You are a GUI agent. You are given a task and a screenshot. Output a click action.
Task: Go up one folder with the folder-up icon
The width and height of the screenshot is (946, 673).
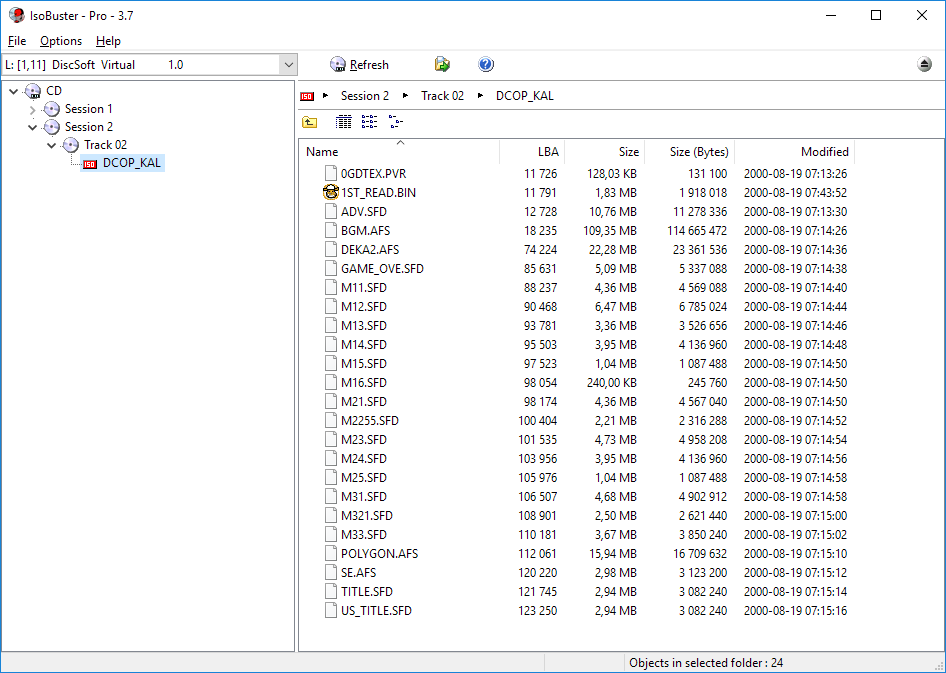coord(310,122)
